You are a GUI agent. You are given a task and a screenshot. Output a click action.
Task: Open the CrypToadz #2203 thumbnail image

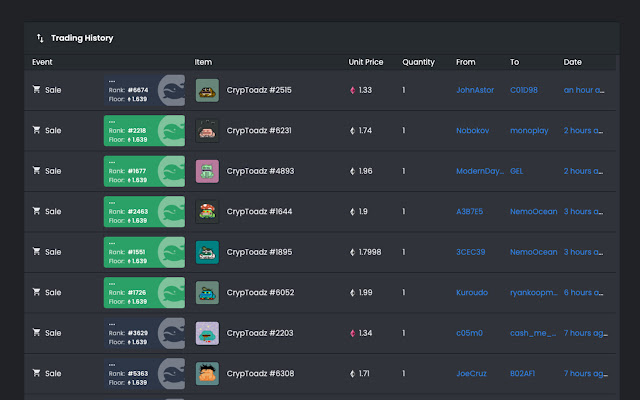[x=207, y=333]
